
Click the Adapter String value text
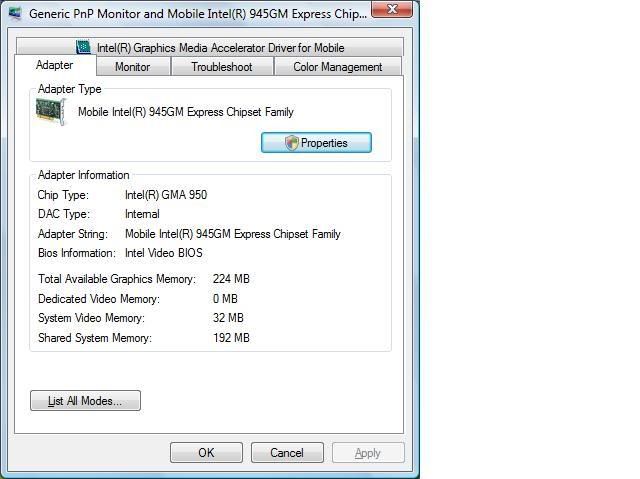(233, 234)
